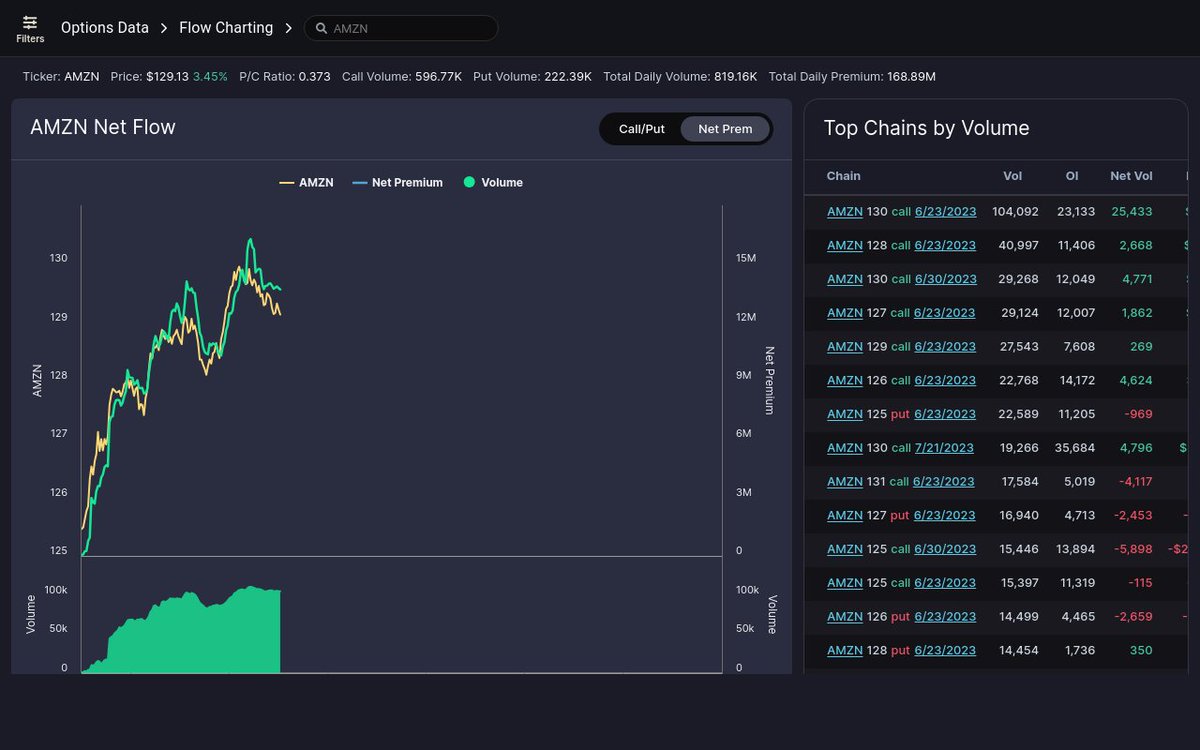Toggle Net Premium series in legend
This screenshot has height=750, width=1200.
[x=398, y=183]
